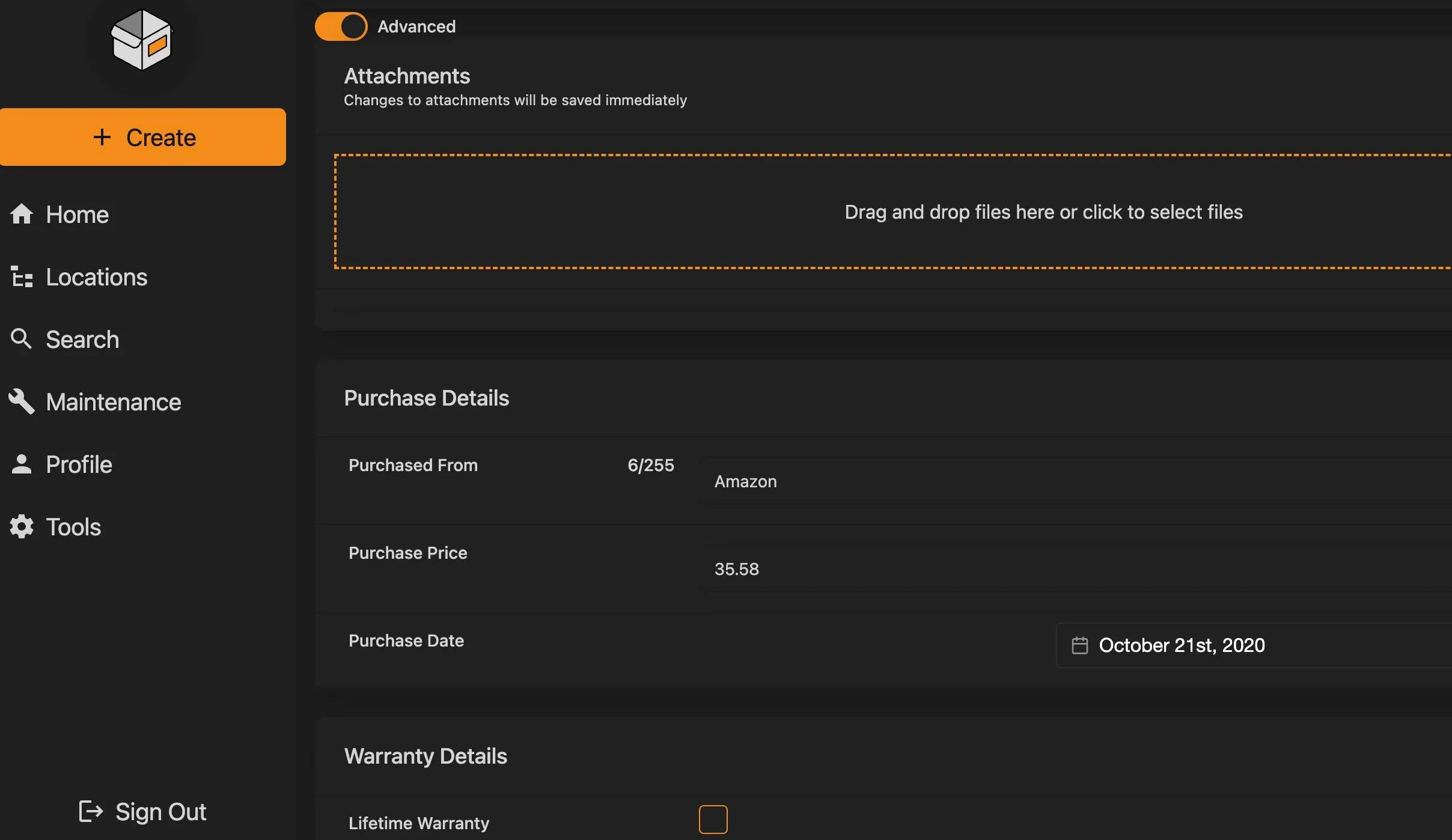Click the Sign Out link
1452x840 pixels.
click(x=160, y=812)
